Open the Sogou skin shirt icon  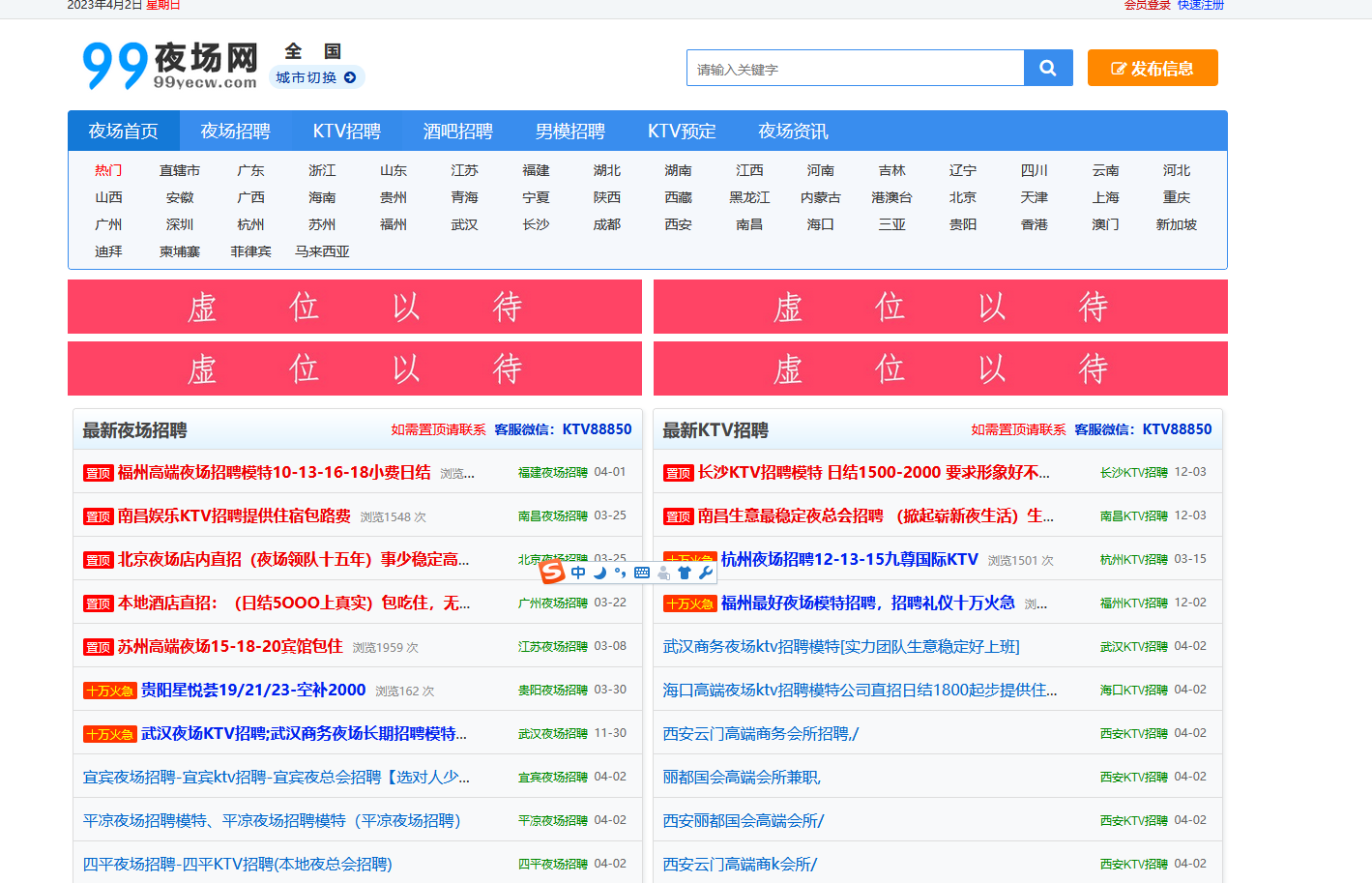click(x=685, y=573)
